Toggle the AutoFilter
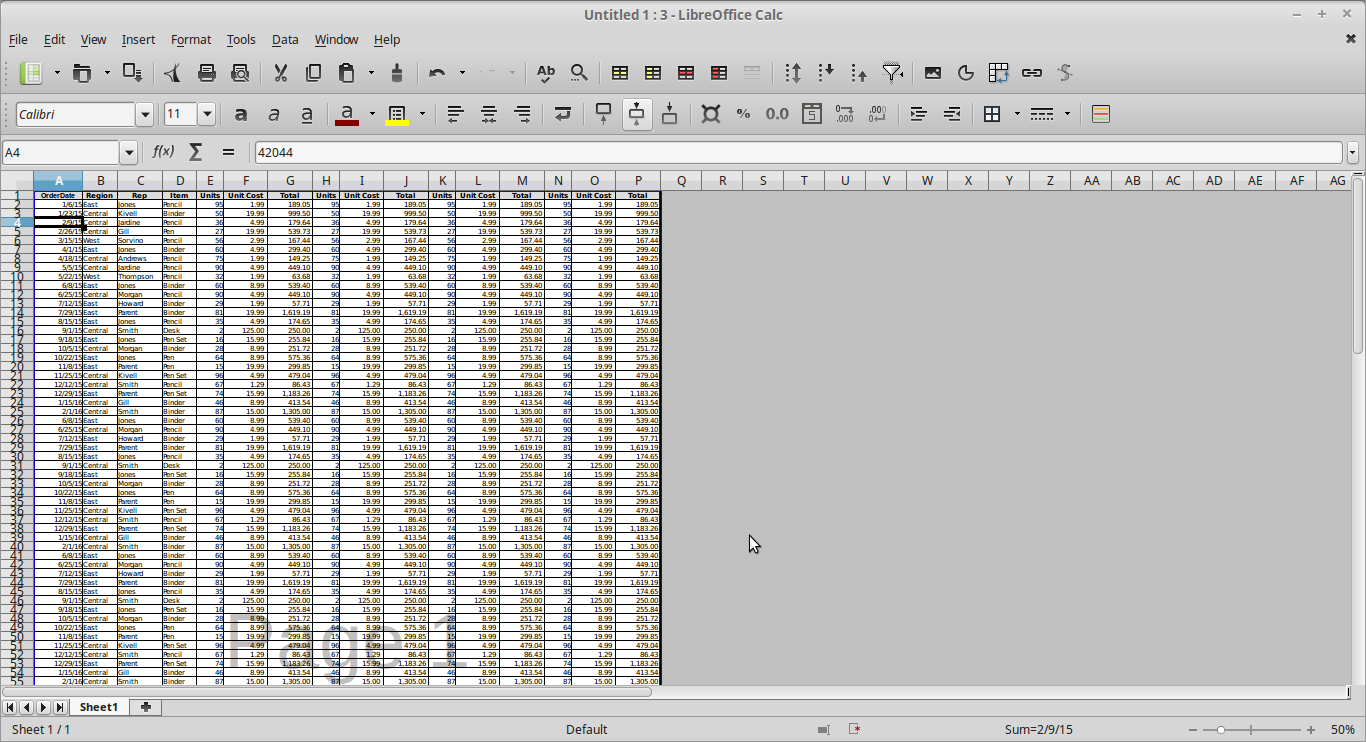The width and height of the screenshot is (1366, 742). pyautogui.click(x=893, y=72)
